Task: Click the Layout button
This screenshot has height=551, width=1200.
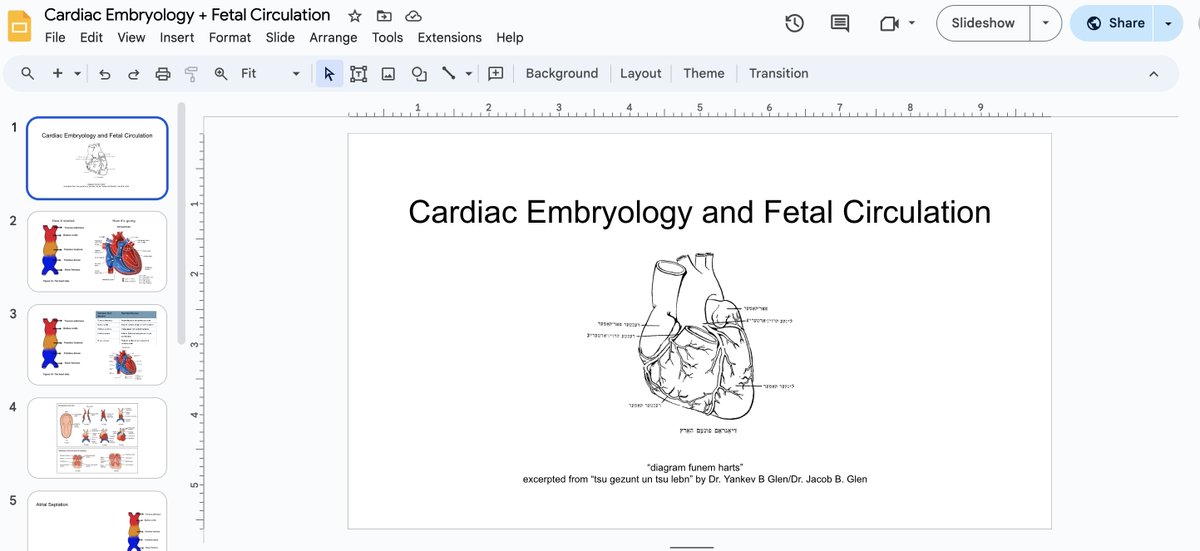Action: click(x=640, y=73)
